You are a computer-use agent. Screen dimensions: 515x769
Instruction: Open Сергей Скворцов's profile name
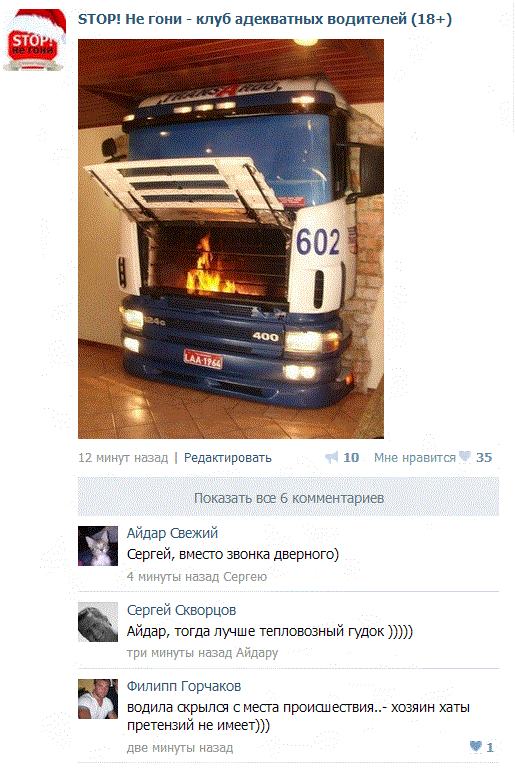181,610
